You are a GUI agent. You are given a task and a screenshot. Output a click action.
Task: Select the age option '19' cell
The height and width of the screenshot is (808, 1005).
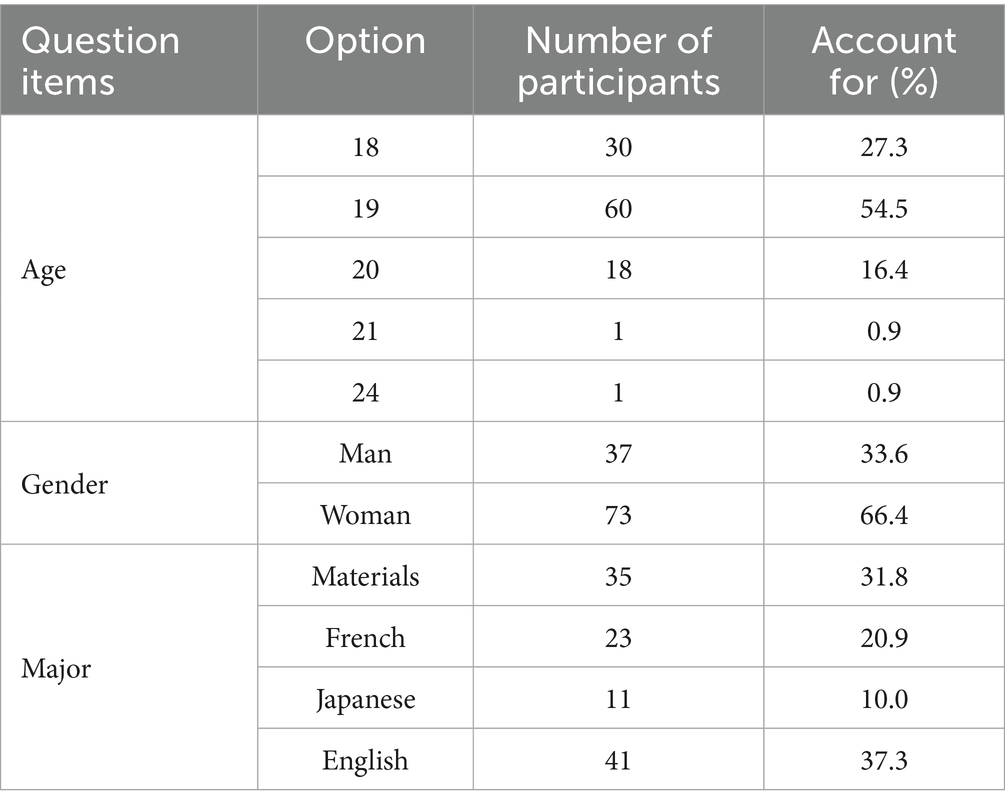(x=365, y=209)
